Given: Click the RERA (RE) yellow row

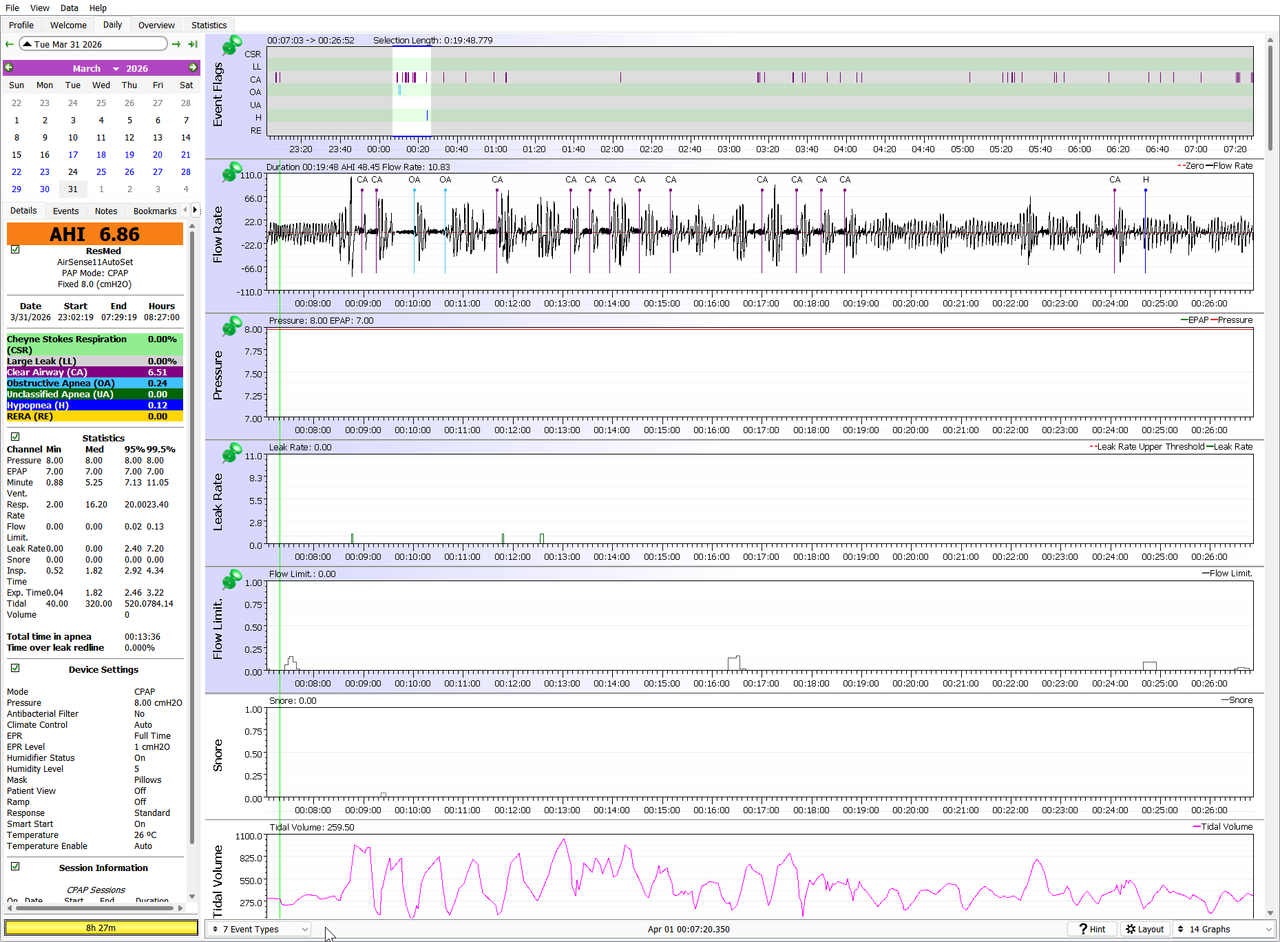Looking at the screenshot, I should click(95, 416).
